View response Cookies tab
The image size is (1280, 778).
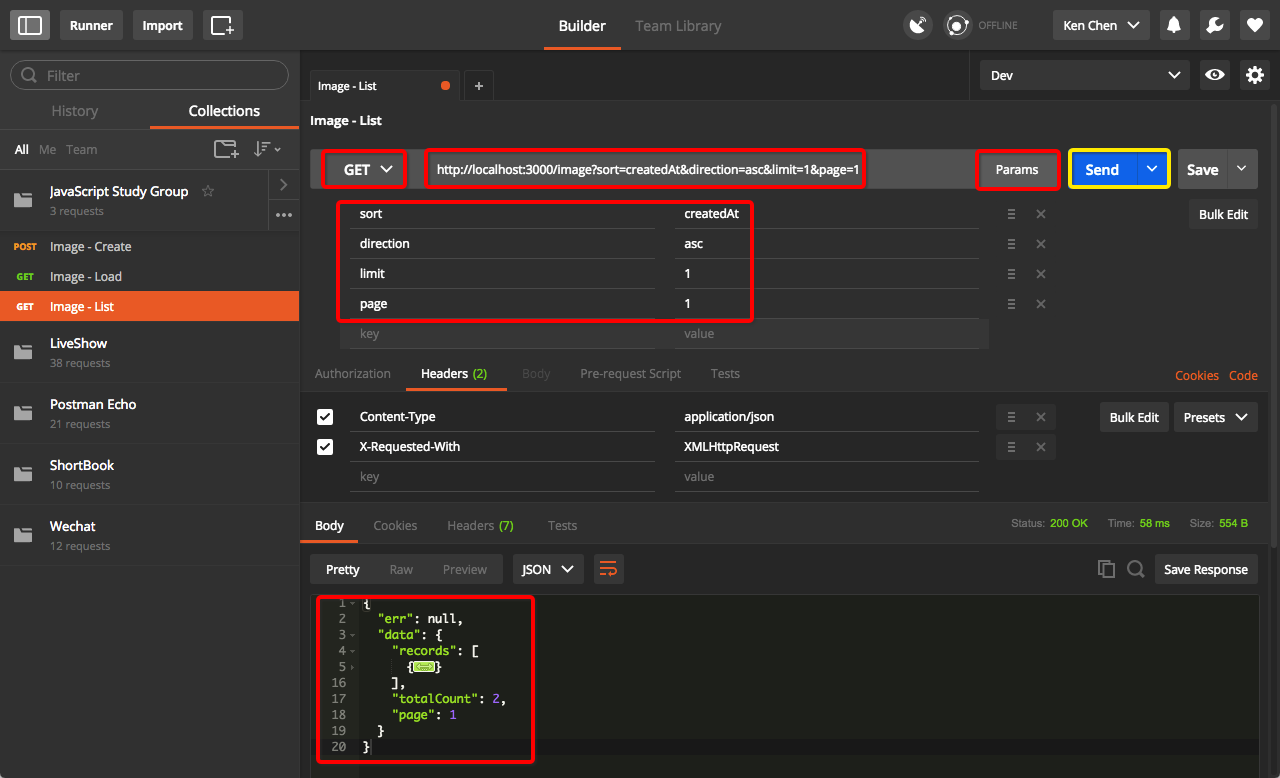click(395, 526)
